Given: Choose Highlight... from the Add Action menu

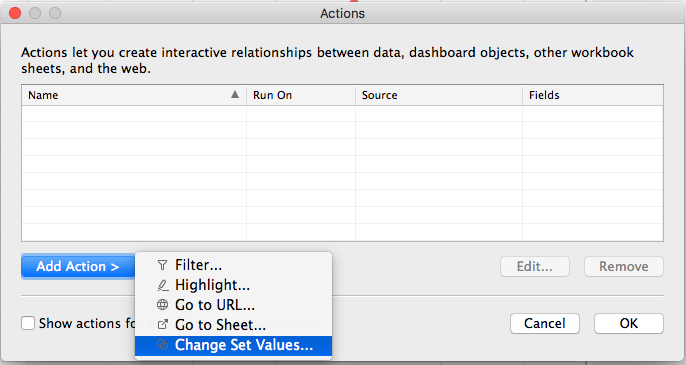Looking at the screenshot, I should click(x=233, y=285).
